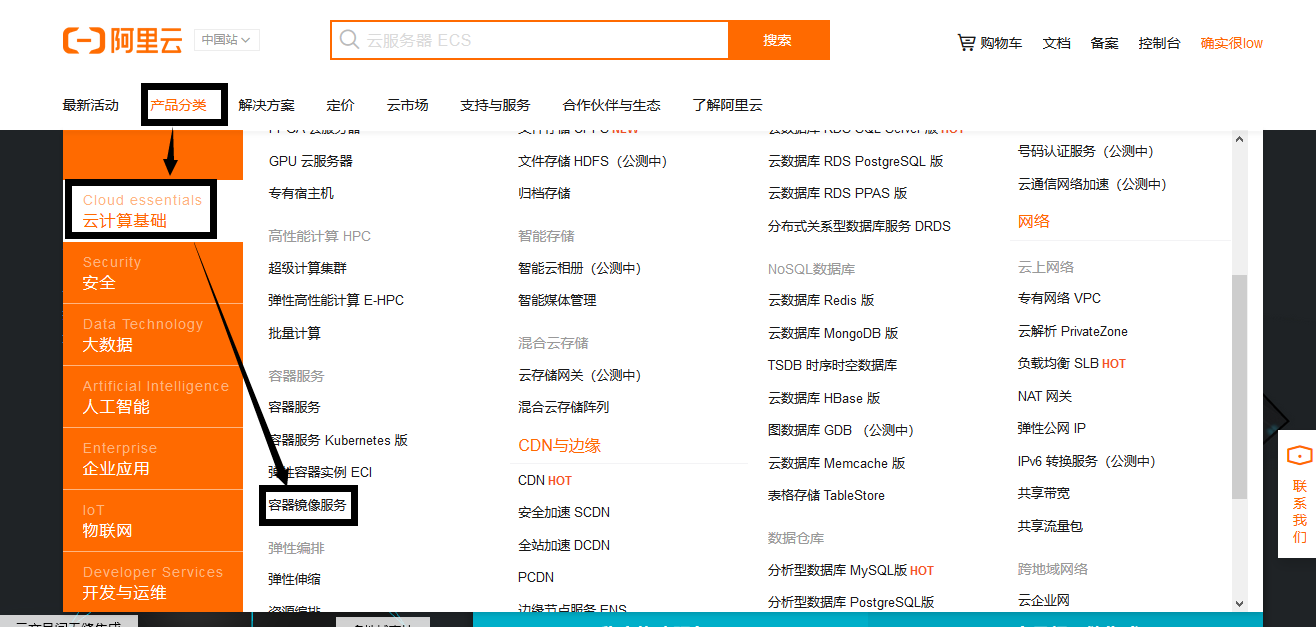This screenshot has width=1316, height=627.
Task: Click the product menu scrollbar thumb
Action: [x=1240, y=387]
